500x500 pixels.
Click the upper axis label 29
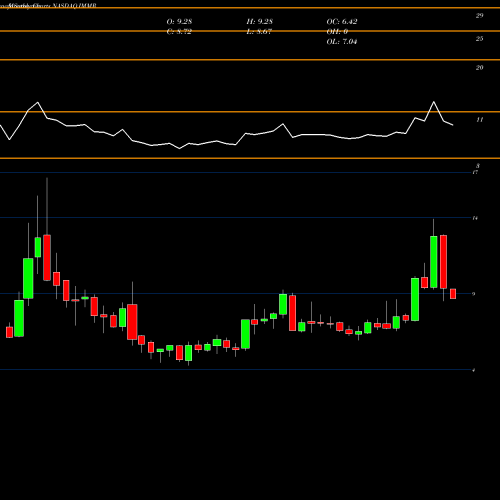pyautogui.click(x=479, y=15)
